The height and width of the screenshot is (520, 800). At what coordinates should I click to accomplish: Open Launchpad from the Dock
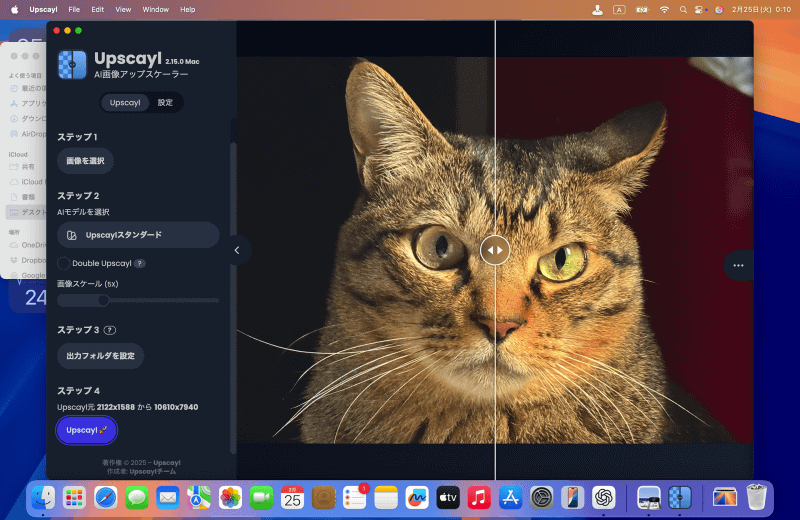(x=74, y=498)
